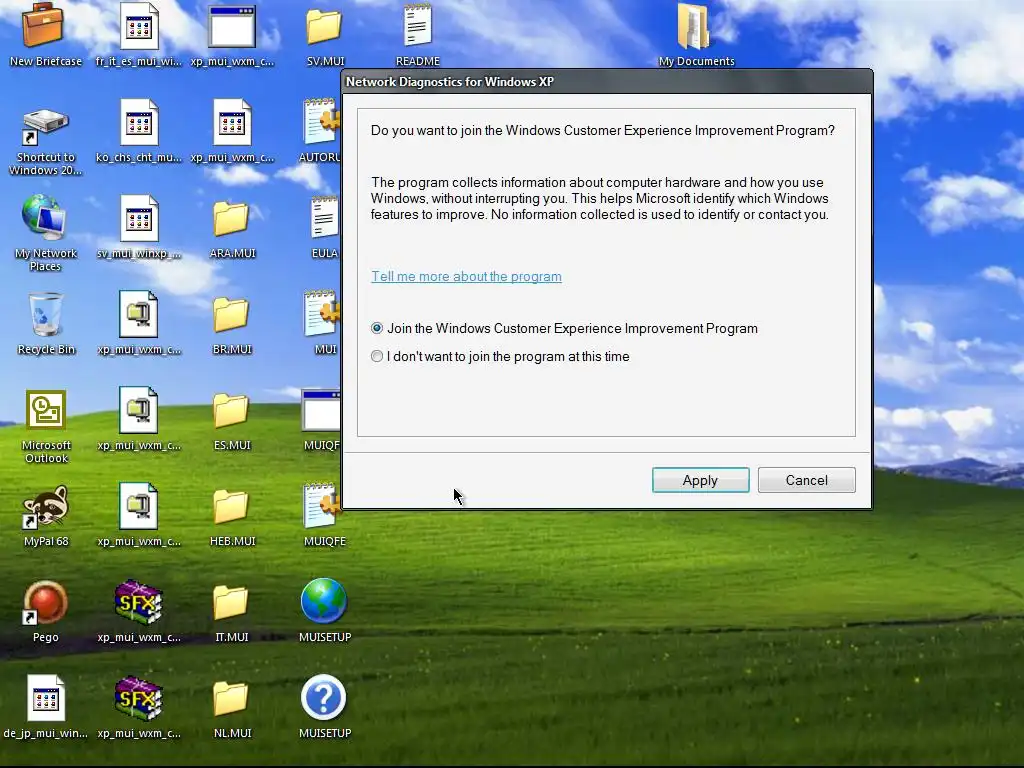
Task: Select the Recycle Bin icon
Action: [45, 315]
